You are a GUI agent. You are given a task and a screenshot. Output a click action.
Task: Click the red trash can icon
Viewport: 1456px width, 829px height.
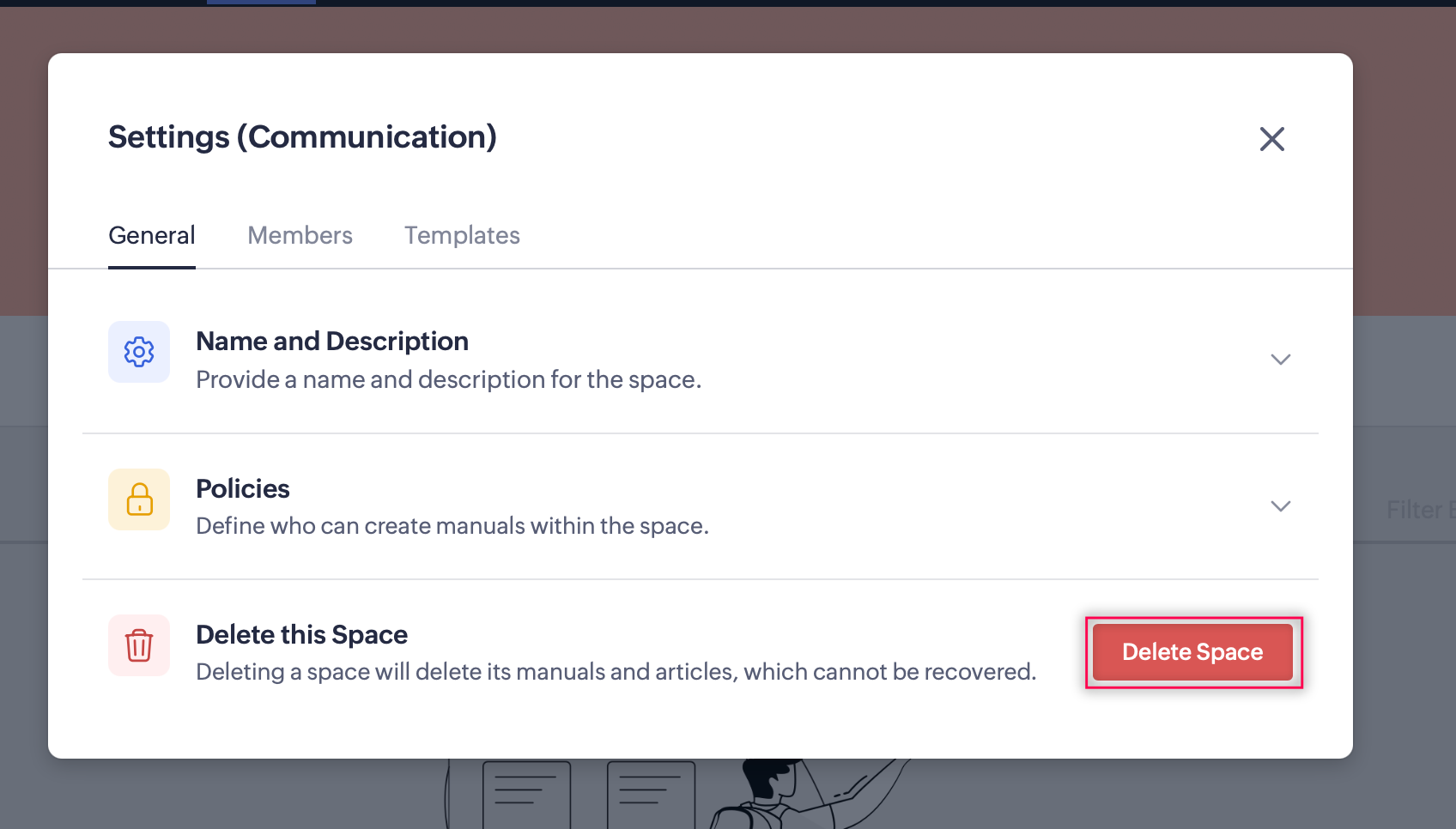139,645
